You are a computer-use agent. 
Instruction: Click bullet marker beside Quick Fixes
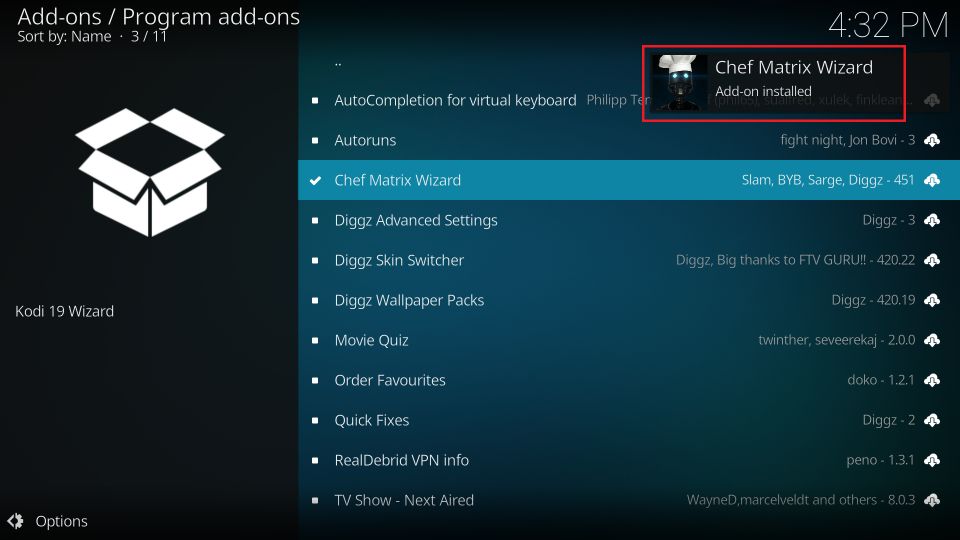315,420
